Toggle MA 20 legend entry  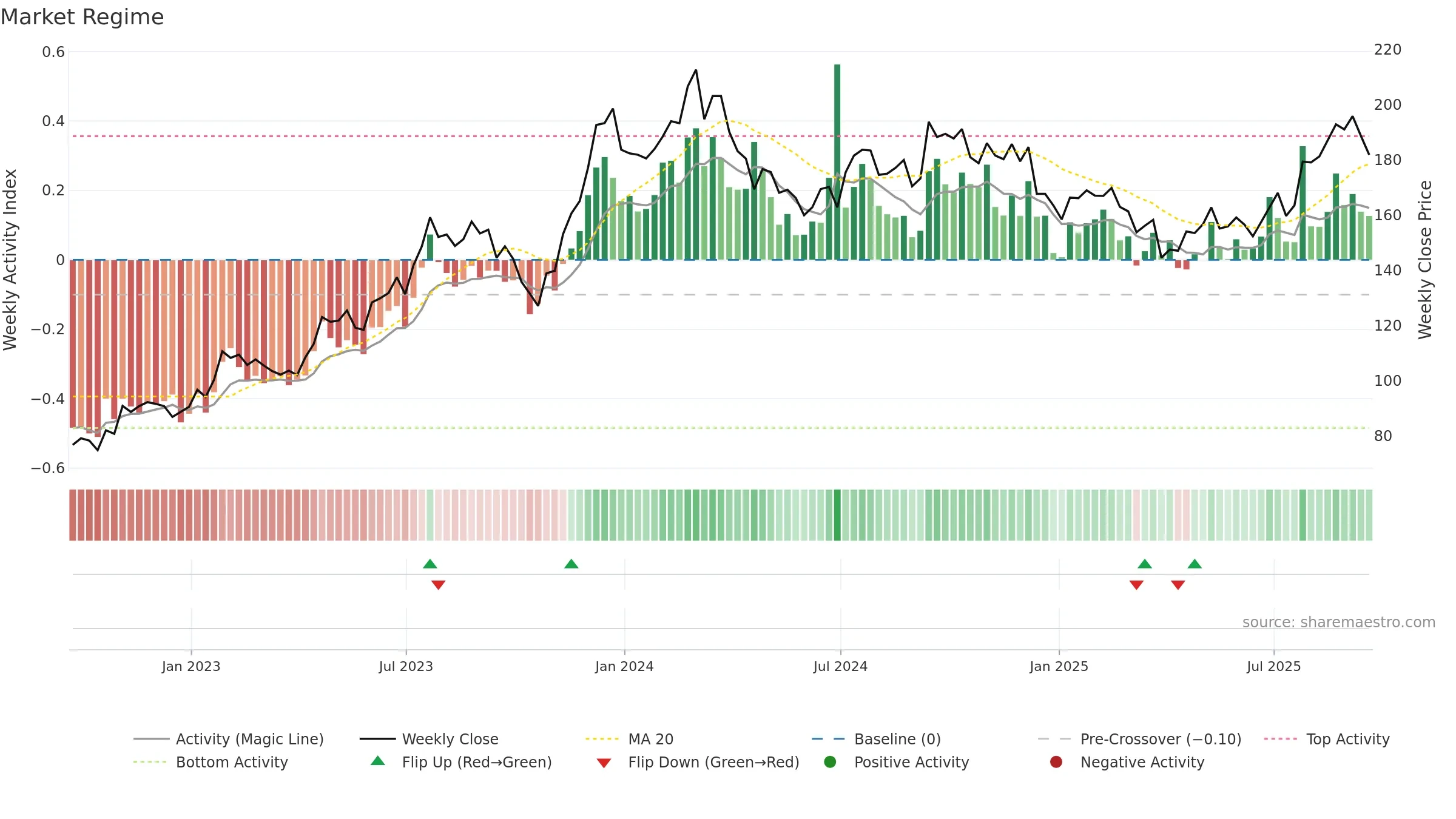(629, 739)
